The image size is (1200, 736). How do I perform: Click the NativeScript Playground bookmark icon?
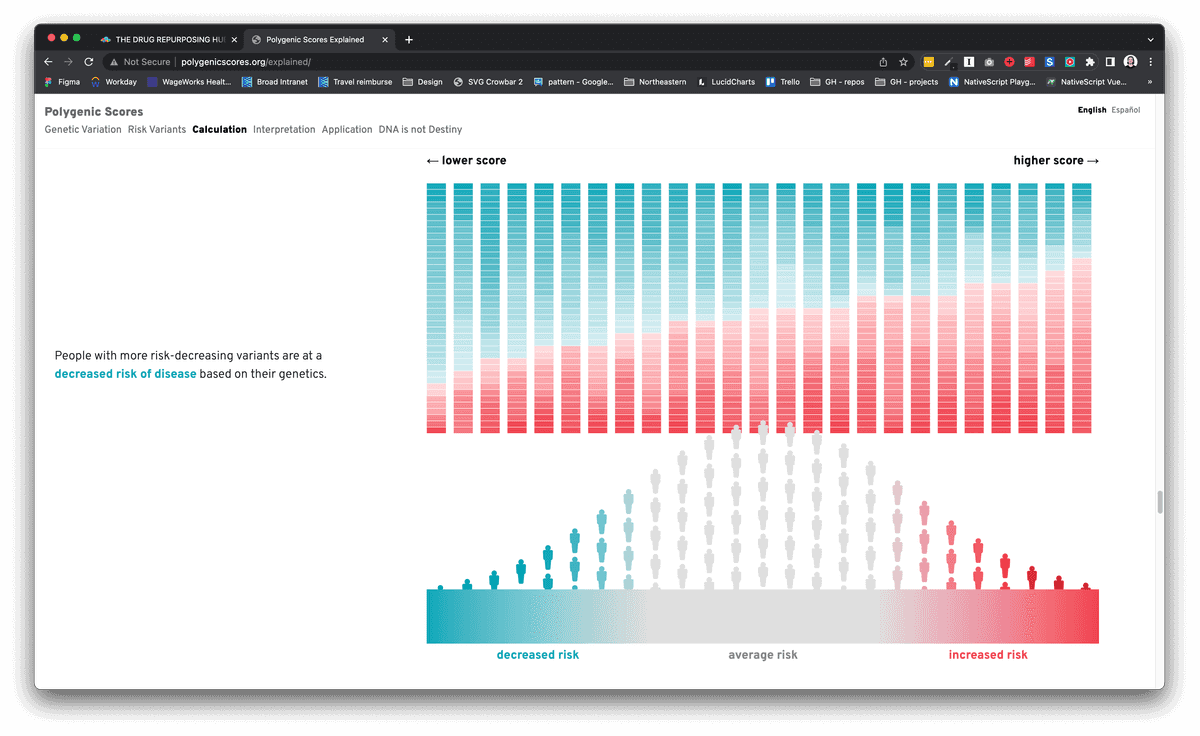tap(953, 82)
